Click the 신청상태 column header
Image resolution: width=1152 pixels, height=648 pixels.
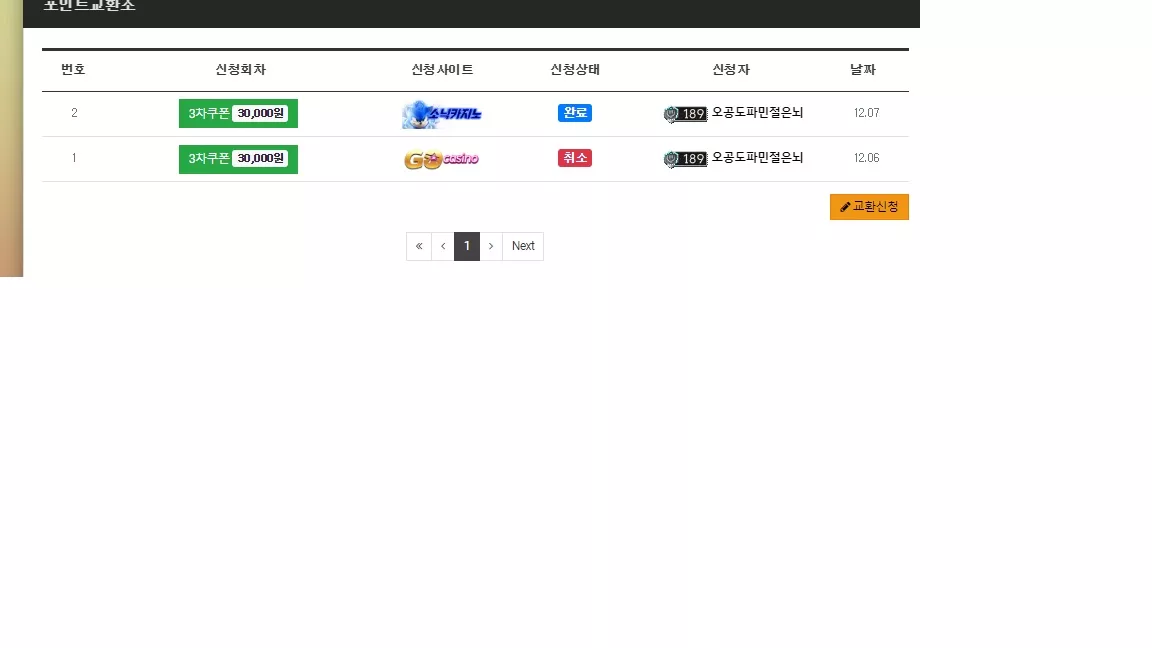point(575,70)
